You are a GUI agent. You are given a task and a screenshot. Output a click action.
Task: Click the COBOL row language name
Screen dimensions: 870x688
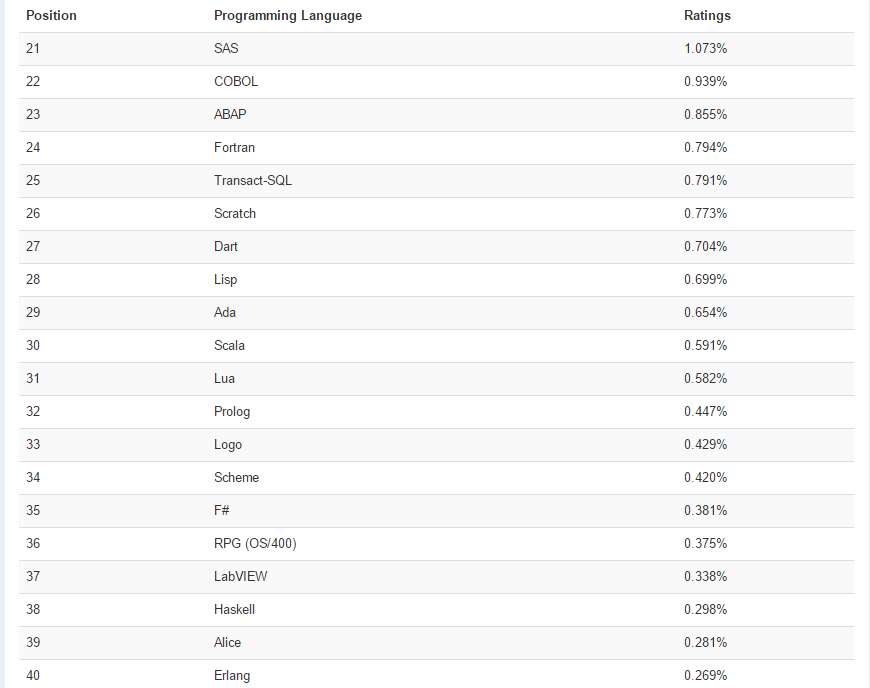point(236,82)
